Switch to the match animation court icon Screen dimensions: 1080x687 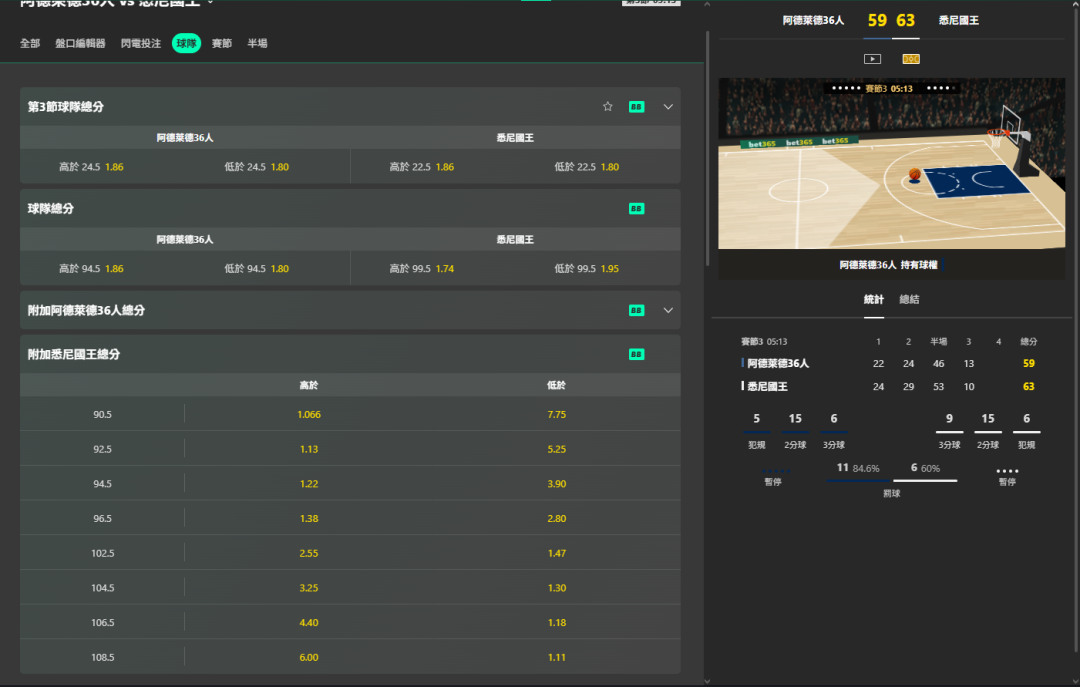pos(911,59)
